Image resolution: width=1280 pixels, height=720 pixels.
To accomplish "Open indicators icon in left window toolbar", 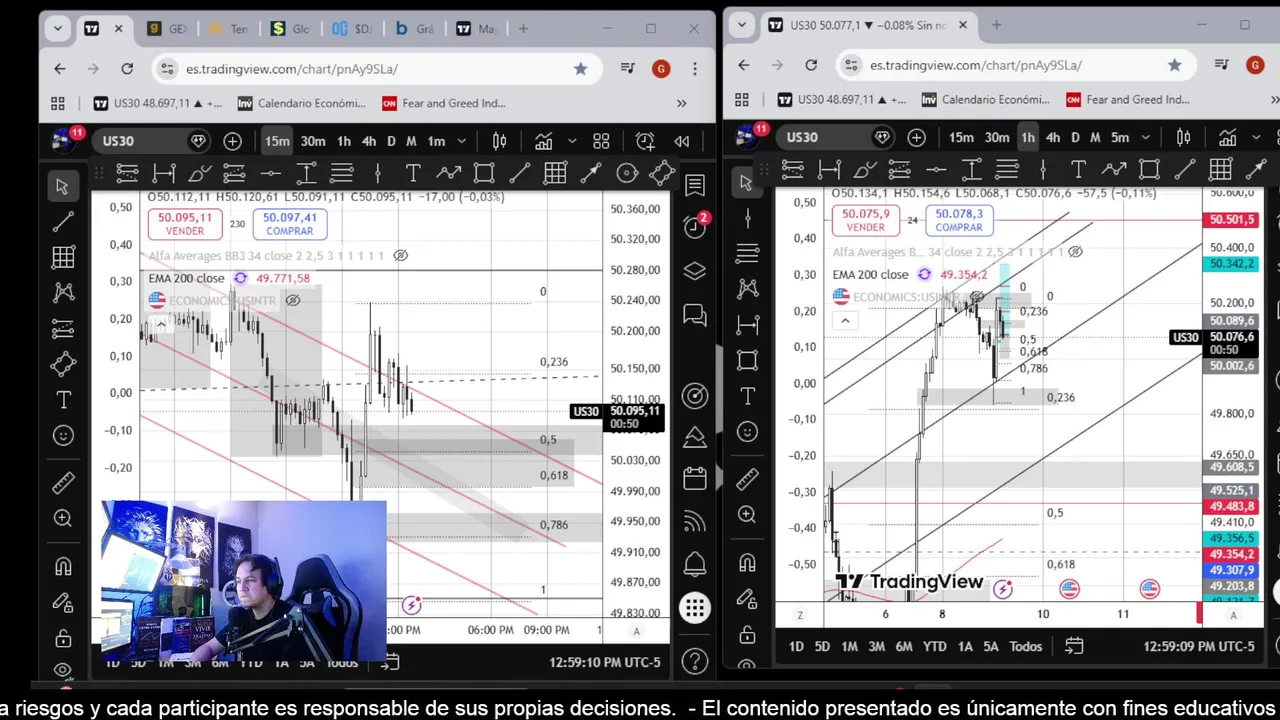I will 543,141.
